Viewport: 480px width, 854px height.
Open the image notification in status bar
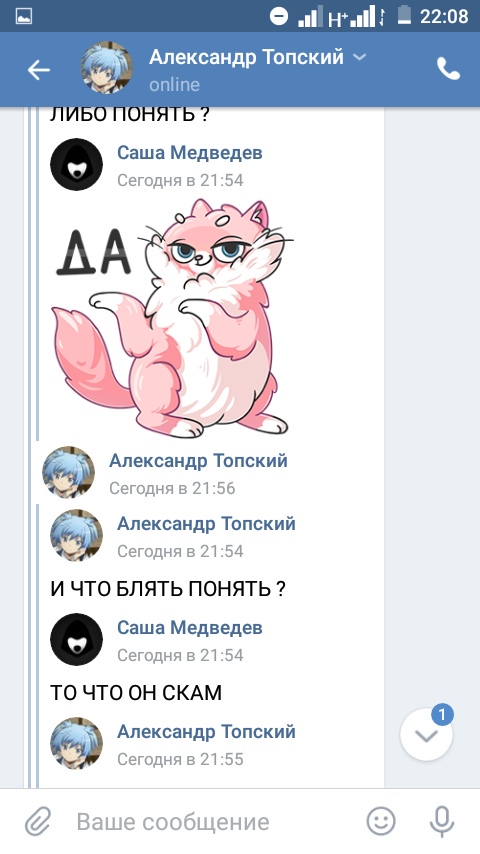pyautogui.click(x=24, y=16)
